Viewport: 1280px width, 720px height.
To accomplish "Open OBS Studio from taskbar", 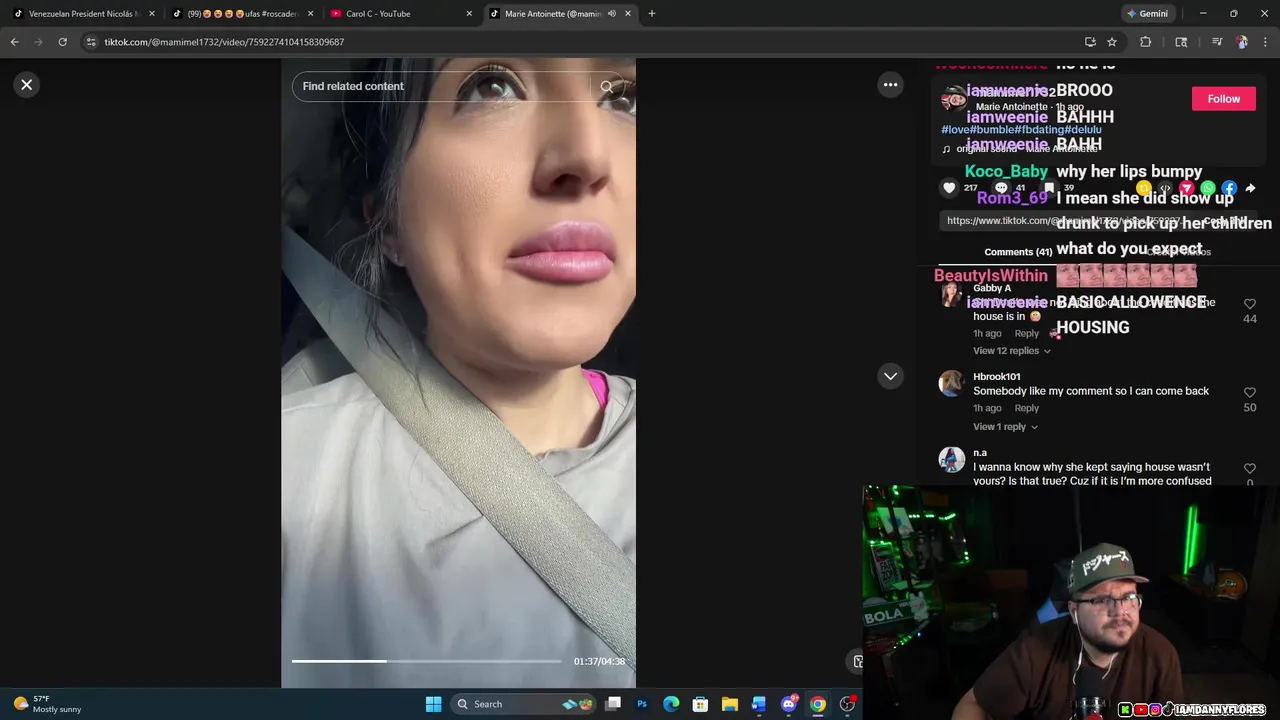I will 847,704.
